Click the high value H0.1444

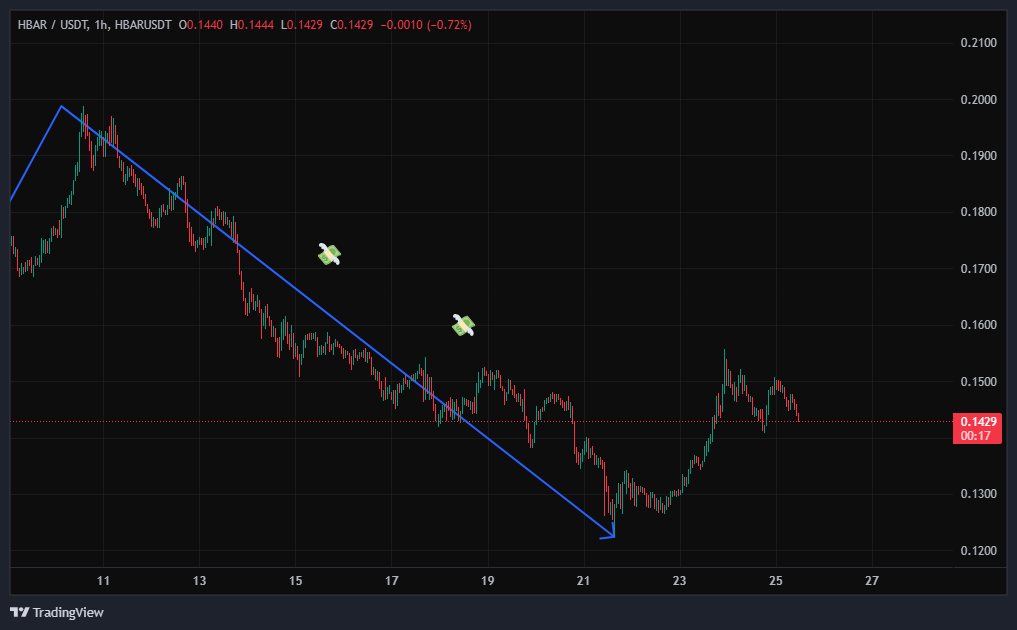click(252, 24)
